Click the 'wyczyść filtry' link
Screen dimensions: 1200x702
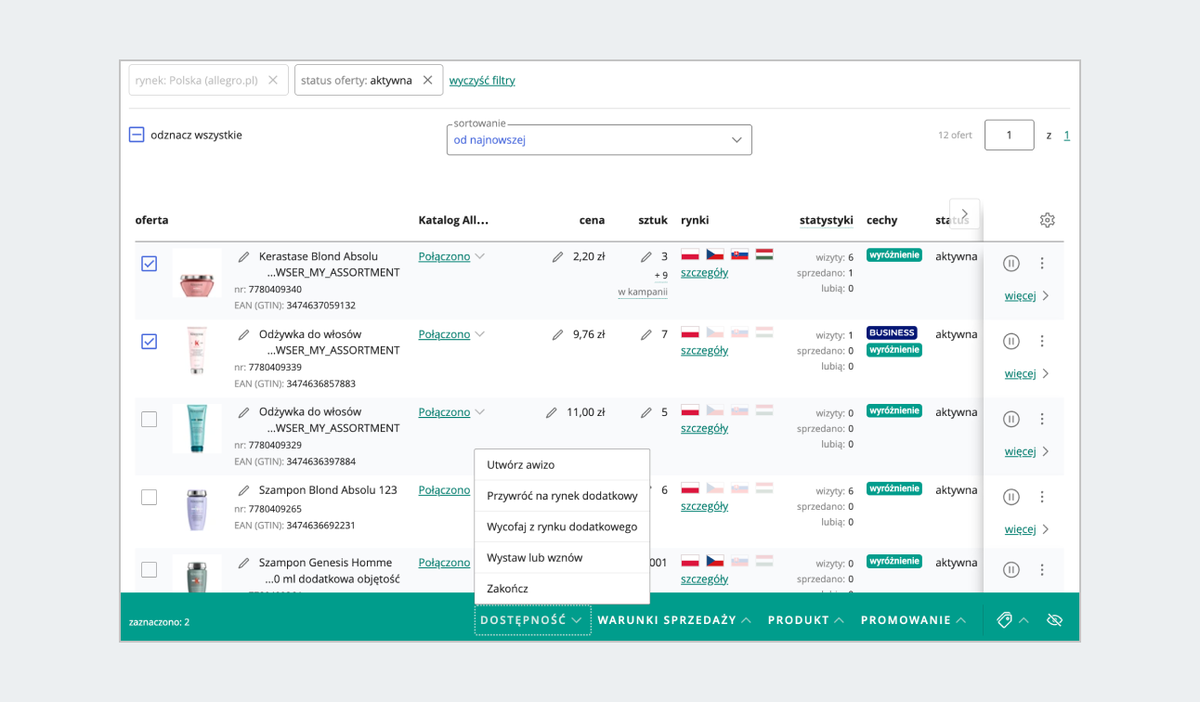click(x=482, y=81)
